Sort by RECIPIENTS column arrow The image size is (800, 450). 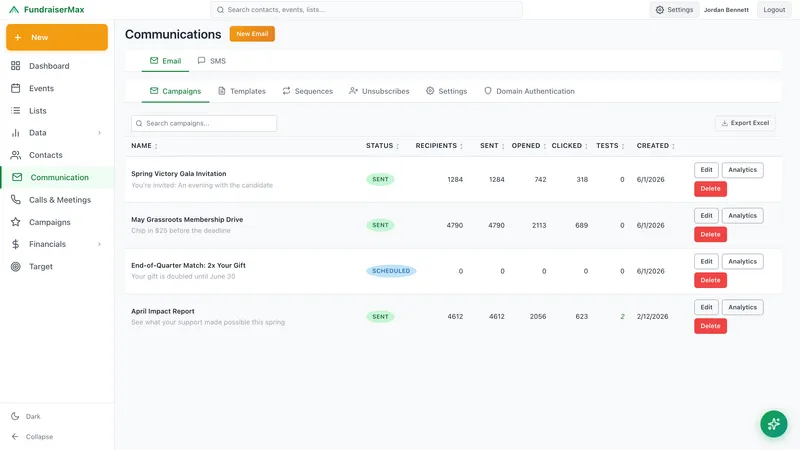[x=461, y=146]
